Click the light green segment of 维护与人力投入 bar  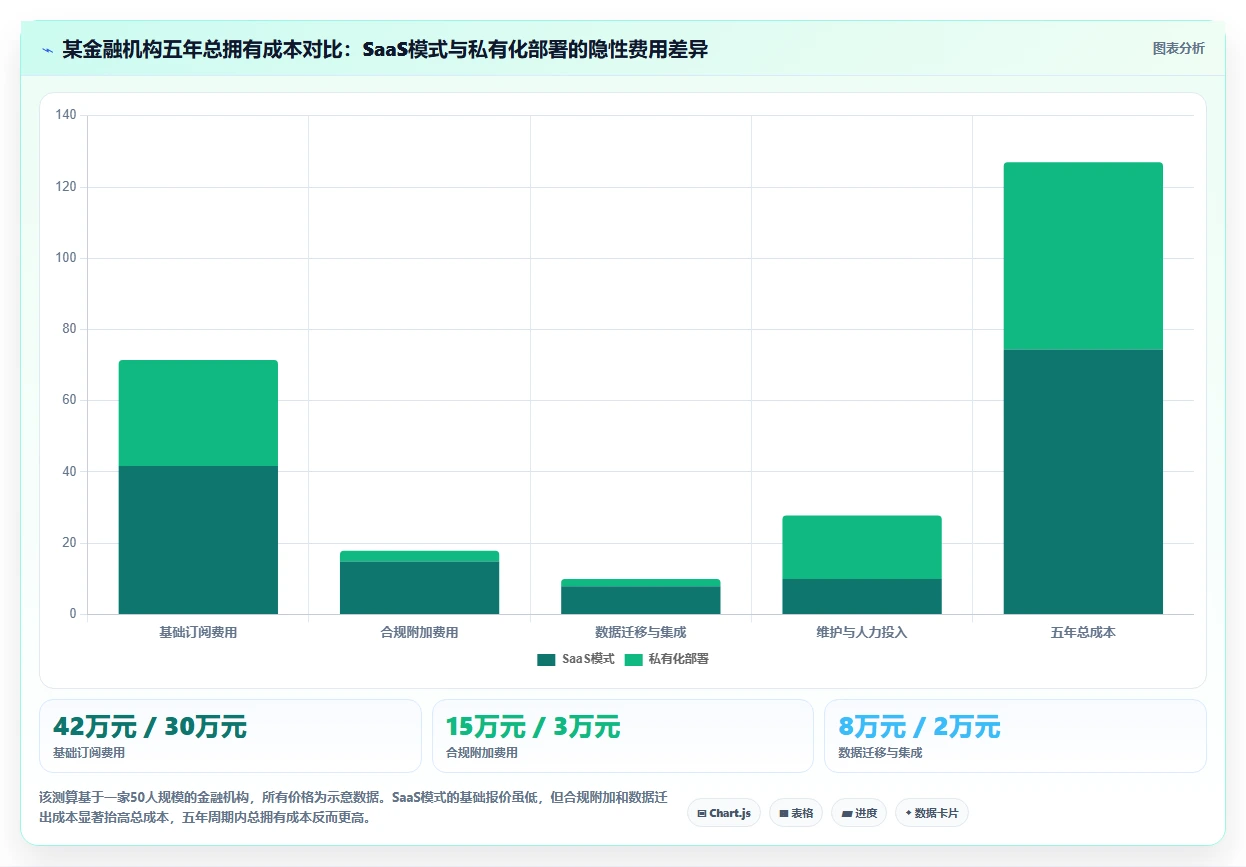click(x=862, y=547)
